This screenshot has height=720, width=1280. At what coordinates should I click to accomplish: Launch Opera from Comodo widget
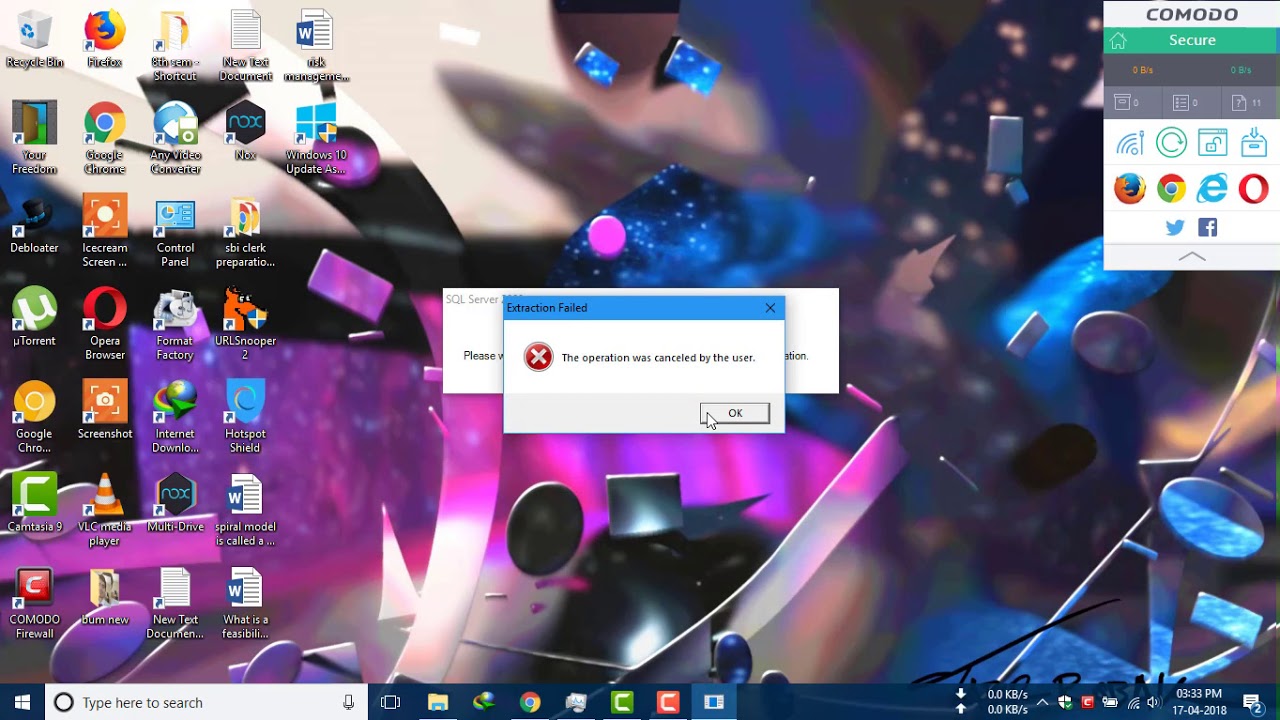(1253, 188)
